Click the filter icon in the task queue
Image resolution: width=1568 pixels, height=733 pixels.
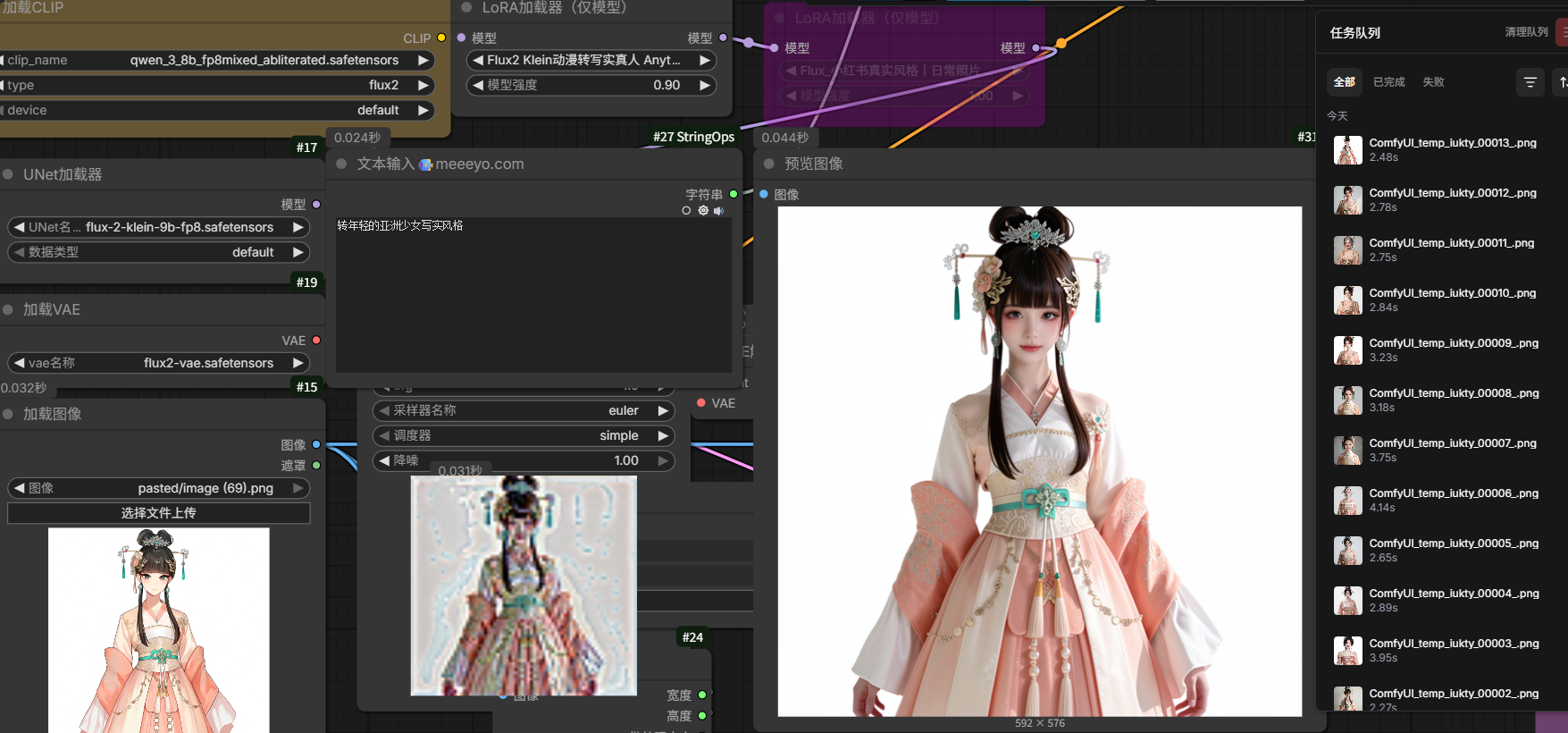[x=1530, y=82]
